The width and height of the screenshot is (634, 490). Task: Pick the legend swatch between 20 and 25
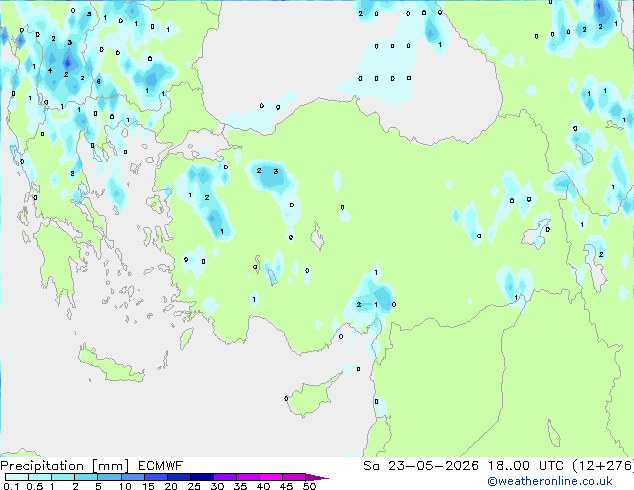(x=179, y=477)
